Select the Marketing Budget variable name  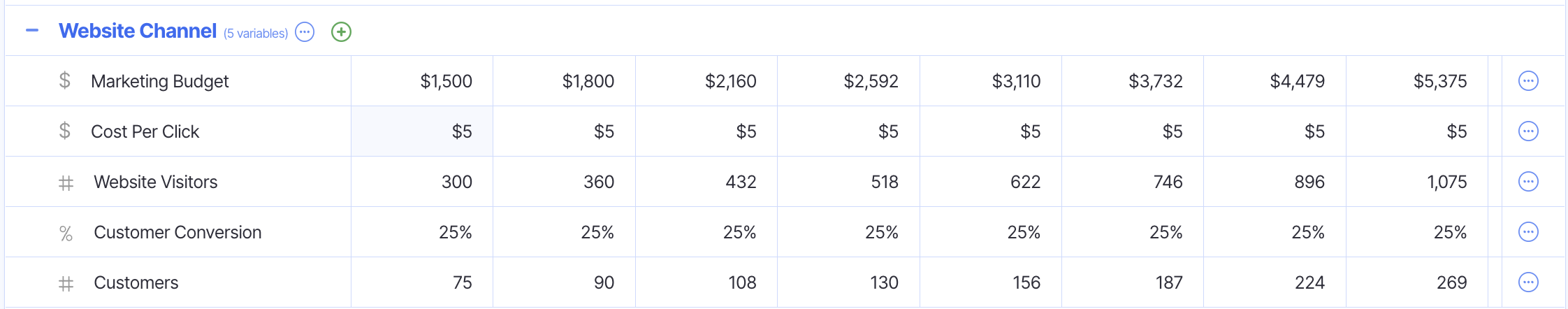click(159, 82)
